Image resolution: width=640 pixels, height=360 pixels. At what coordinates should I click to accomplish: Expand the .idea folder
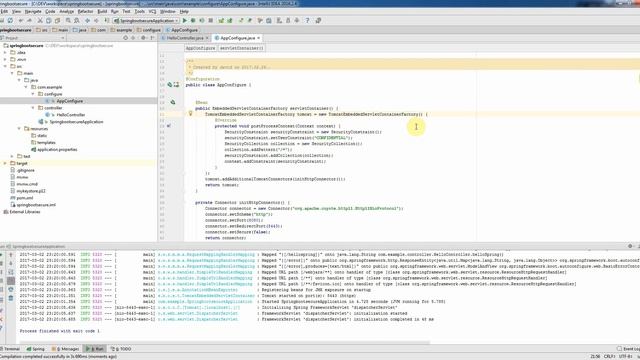pyautogui.click(x=5, y=53)
